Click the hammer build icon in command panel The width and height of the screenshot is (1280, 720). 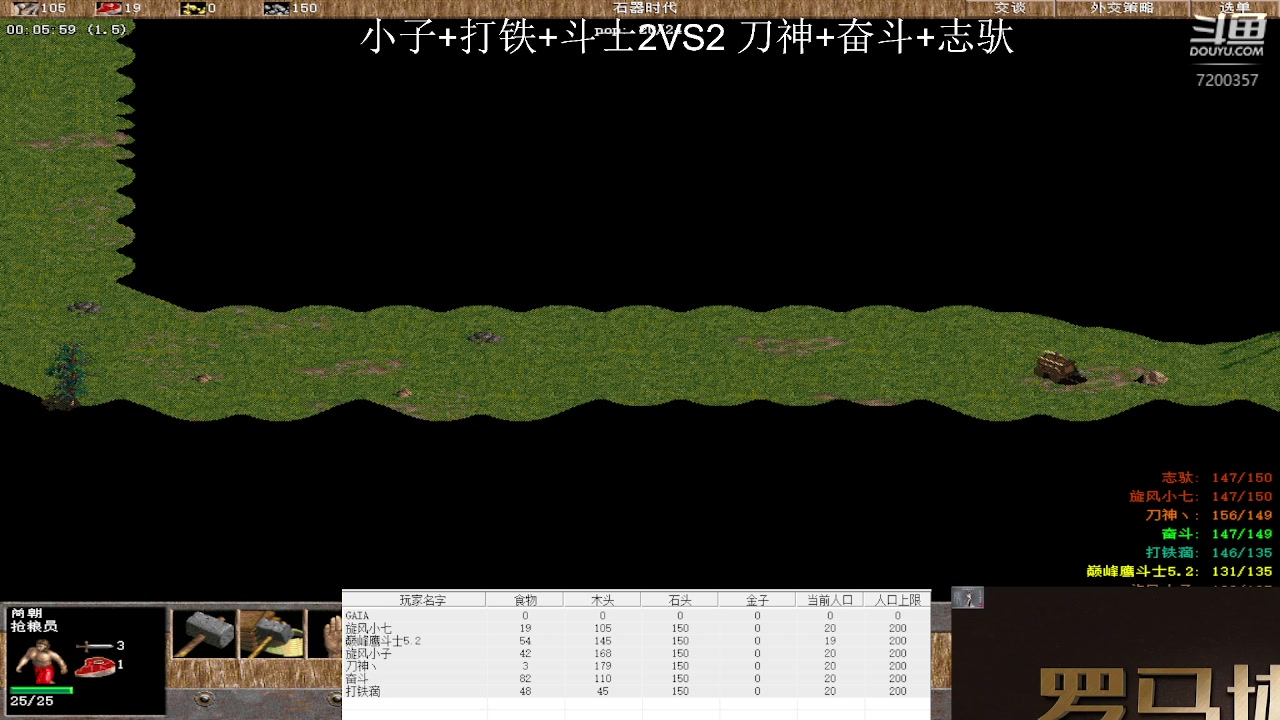(x=205, y=633)
